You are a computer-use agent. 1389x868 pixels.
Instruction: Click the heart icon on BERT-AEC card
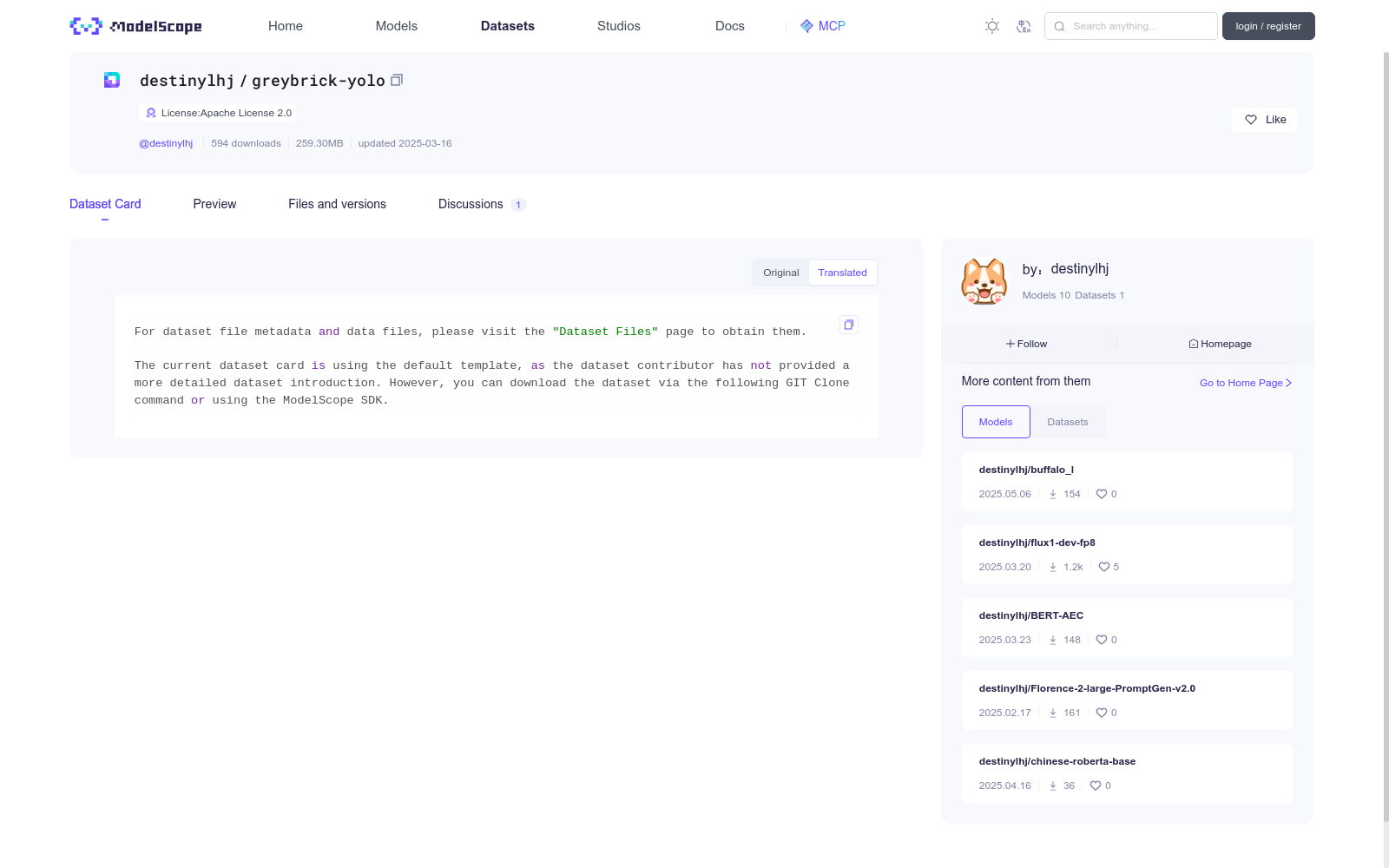tap(1102, 640)
